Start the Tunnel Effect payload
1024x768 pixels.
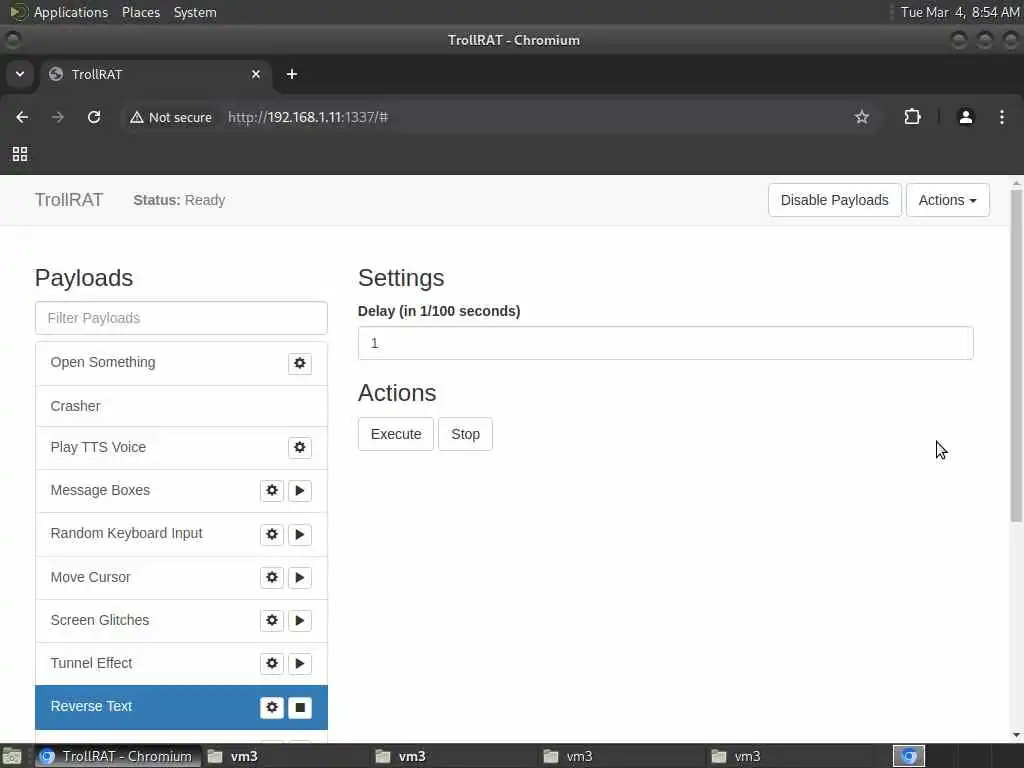pos(300,664)
